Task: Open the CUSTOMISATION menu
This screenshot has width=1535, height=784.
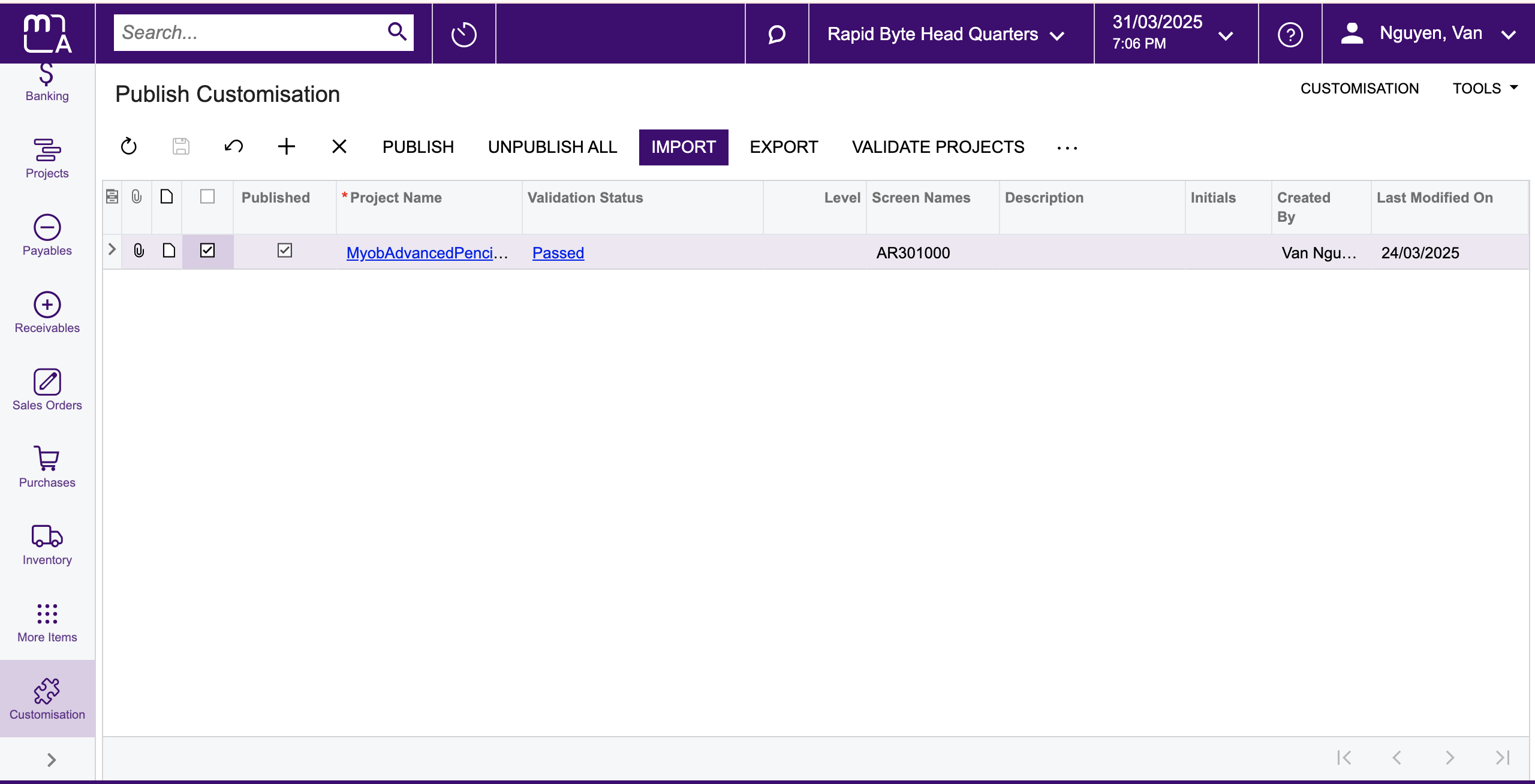Action: (1359, 89)
